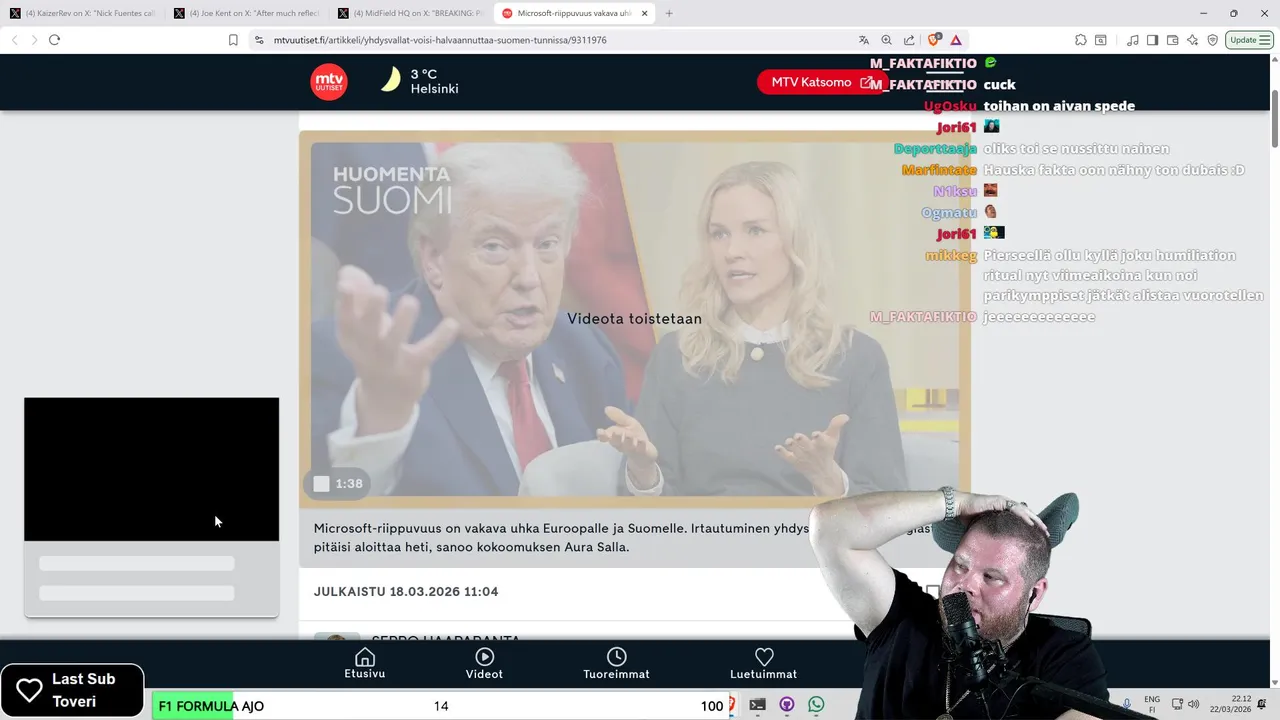1280x720 pixels.
Task: Open the zoom level magnifier icon
Action: point(887,40)
